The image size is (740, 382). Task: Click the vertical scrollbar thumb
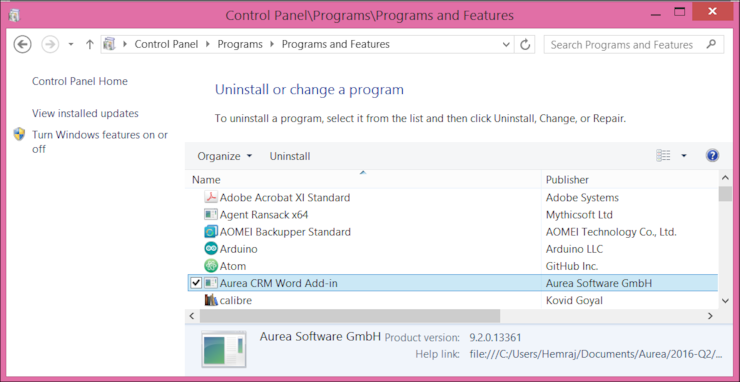point(725,194)
